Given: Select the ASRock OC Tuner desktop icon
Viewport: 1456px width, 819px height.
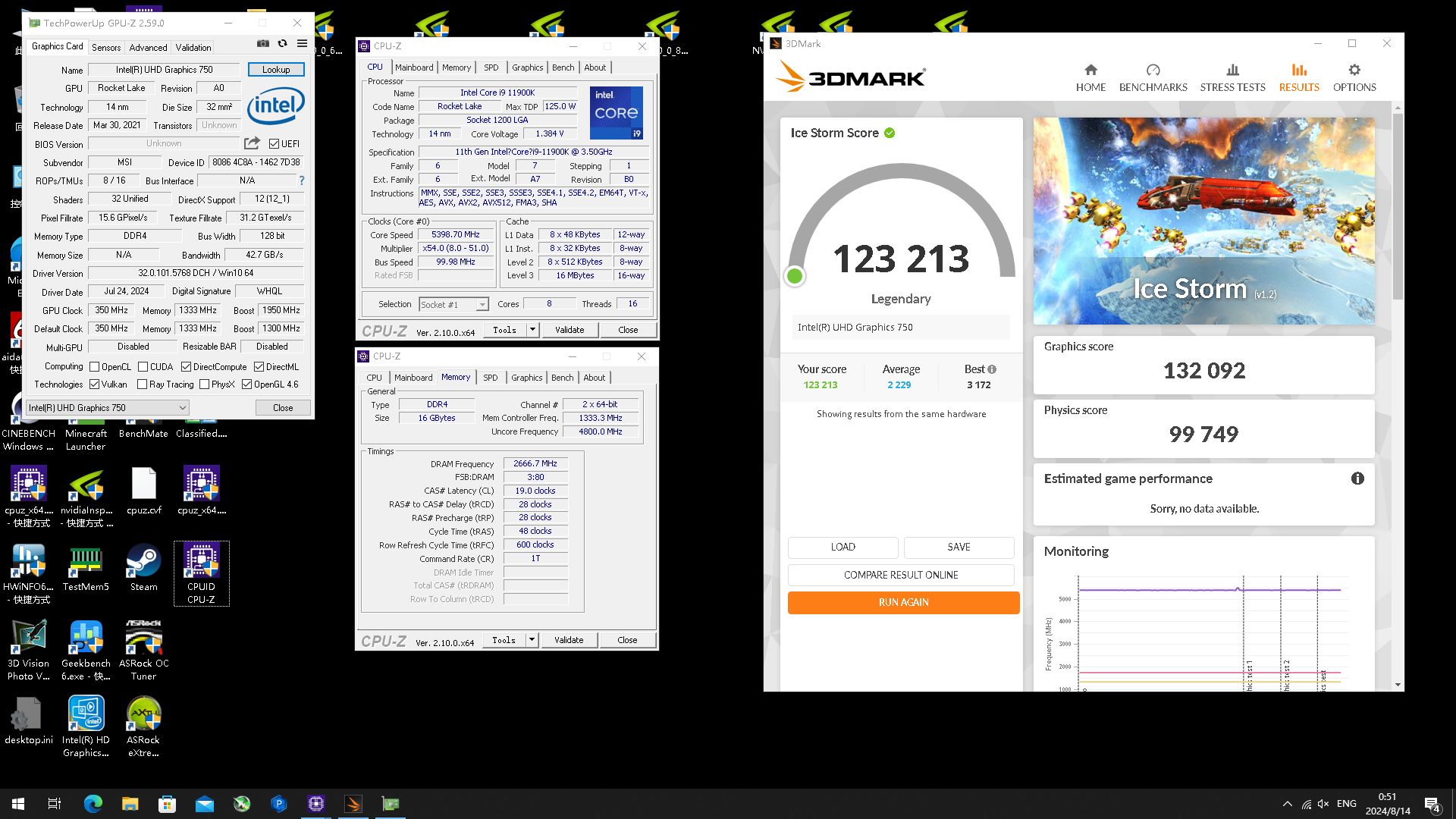Looking at the screenshot, I should point(143,650).
